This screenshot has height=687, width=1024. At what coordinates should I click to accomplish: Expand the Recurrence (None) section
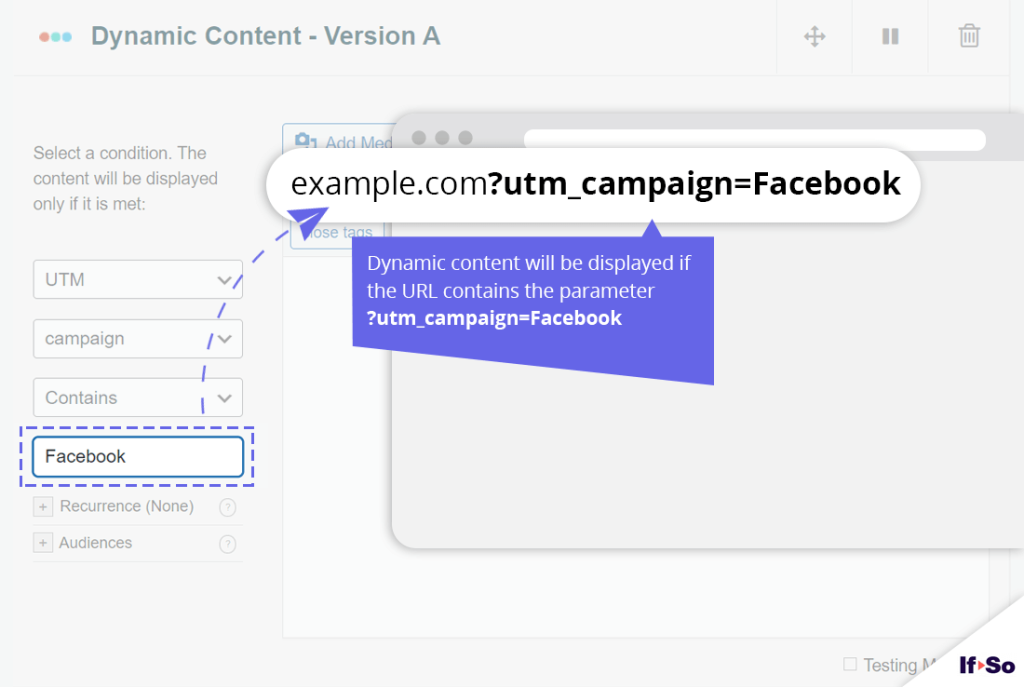[43, 506]
